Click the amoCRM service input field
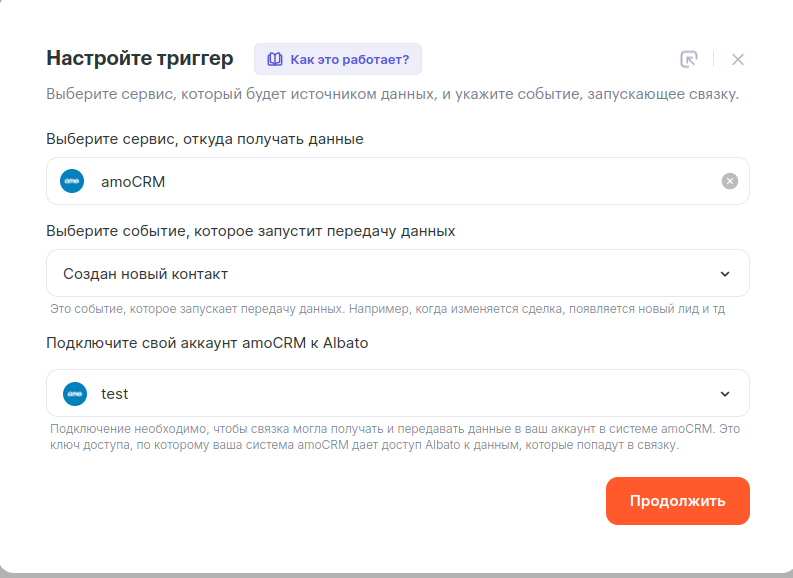 [x=400, y=181]
